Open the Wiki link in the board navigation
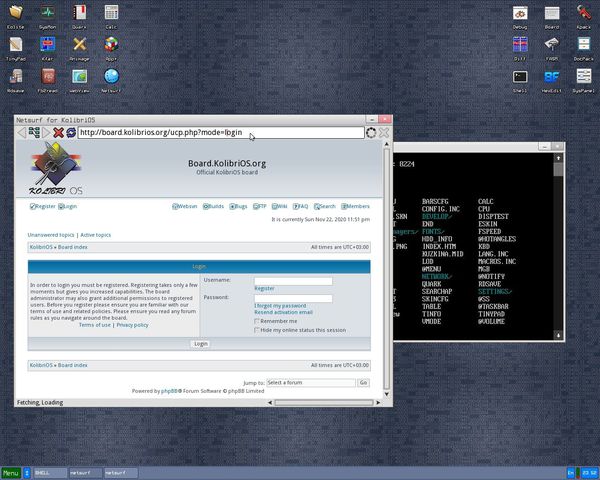The width and height of the screenshot is (600, 480). (x=279, y=206)
